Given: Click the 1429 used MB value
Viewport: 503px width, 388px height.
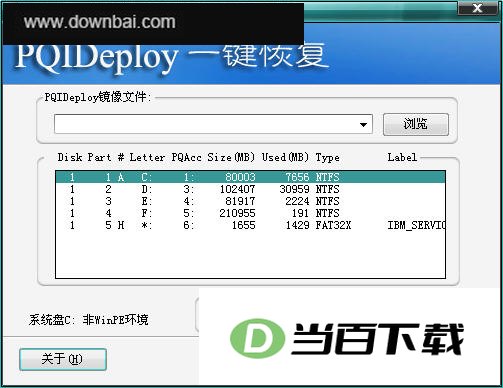Looking at the screenshot, I should pyautogui.click(x=297, y=225).
